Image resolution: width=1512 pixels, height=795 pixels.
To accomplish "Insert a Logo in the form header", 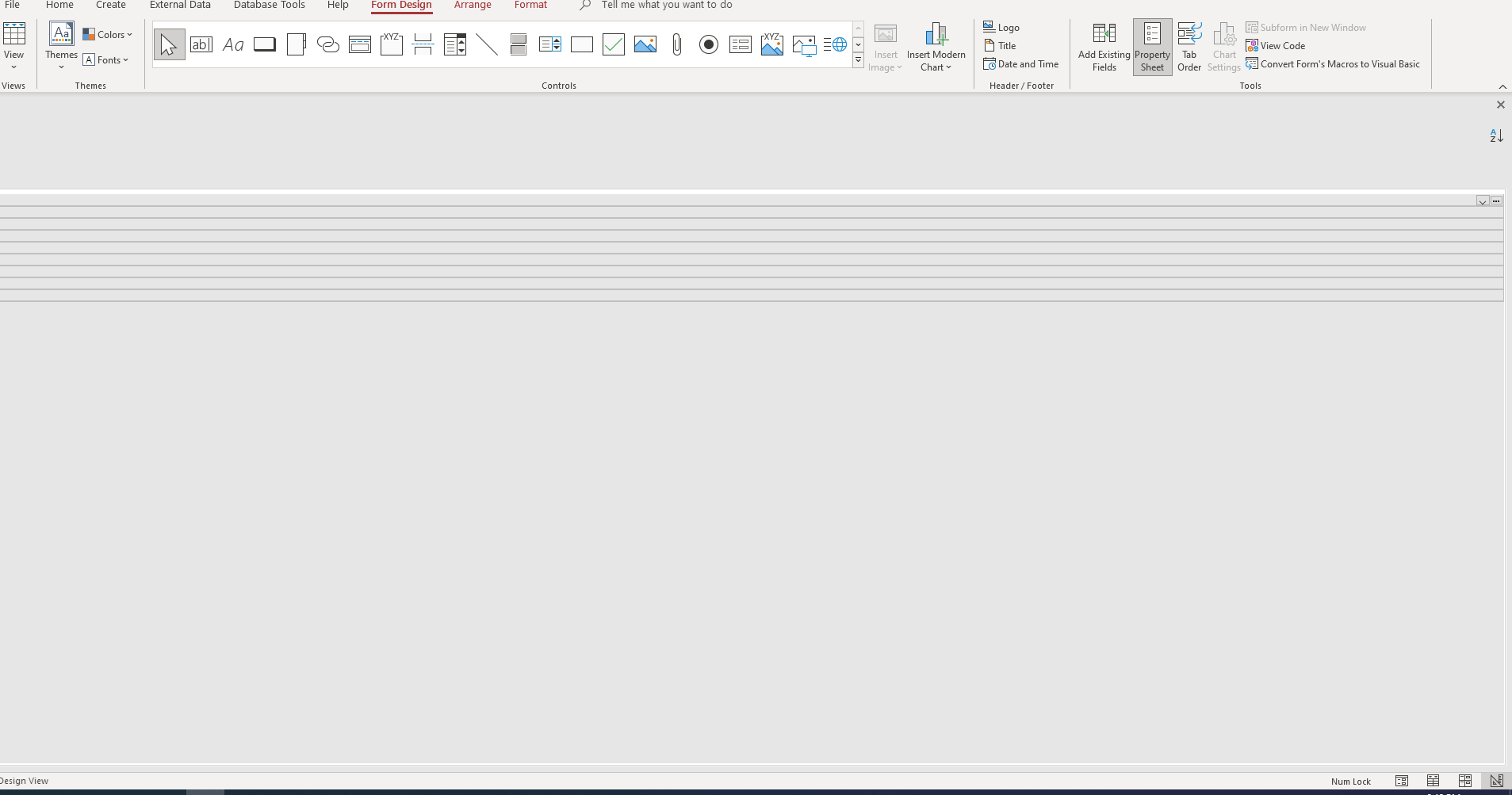I will point(1001,27).
